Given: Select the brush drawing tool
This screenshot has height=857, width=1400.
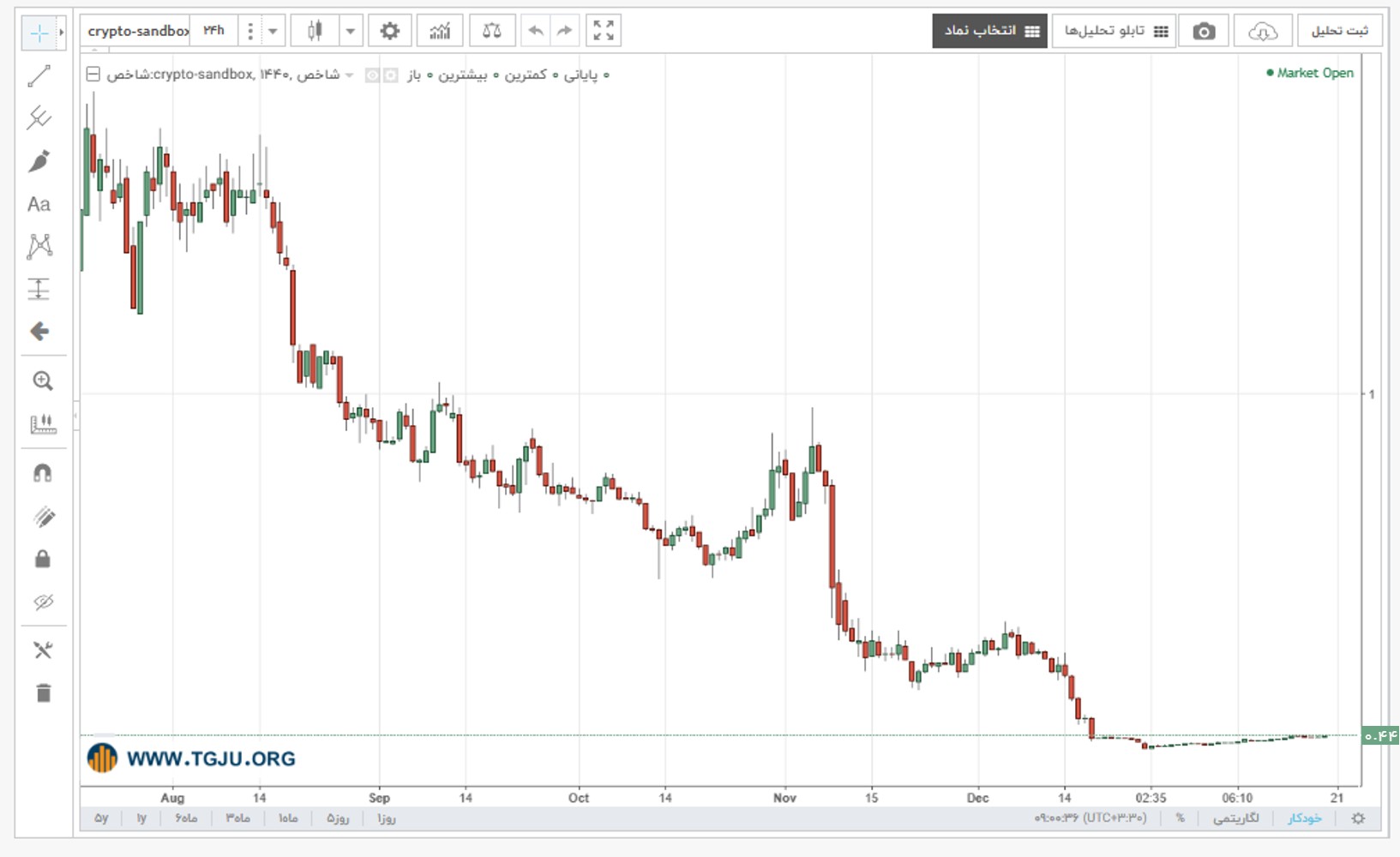Looking at the screenshot, I should (x=39, y=161).
